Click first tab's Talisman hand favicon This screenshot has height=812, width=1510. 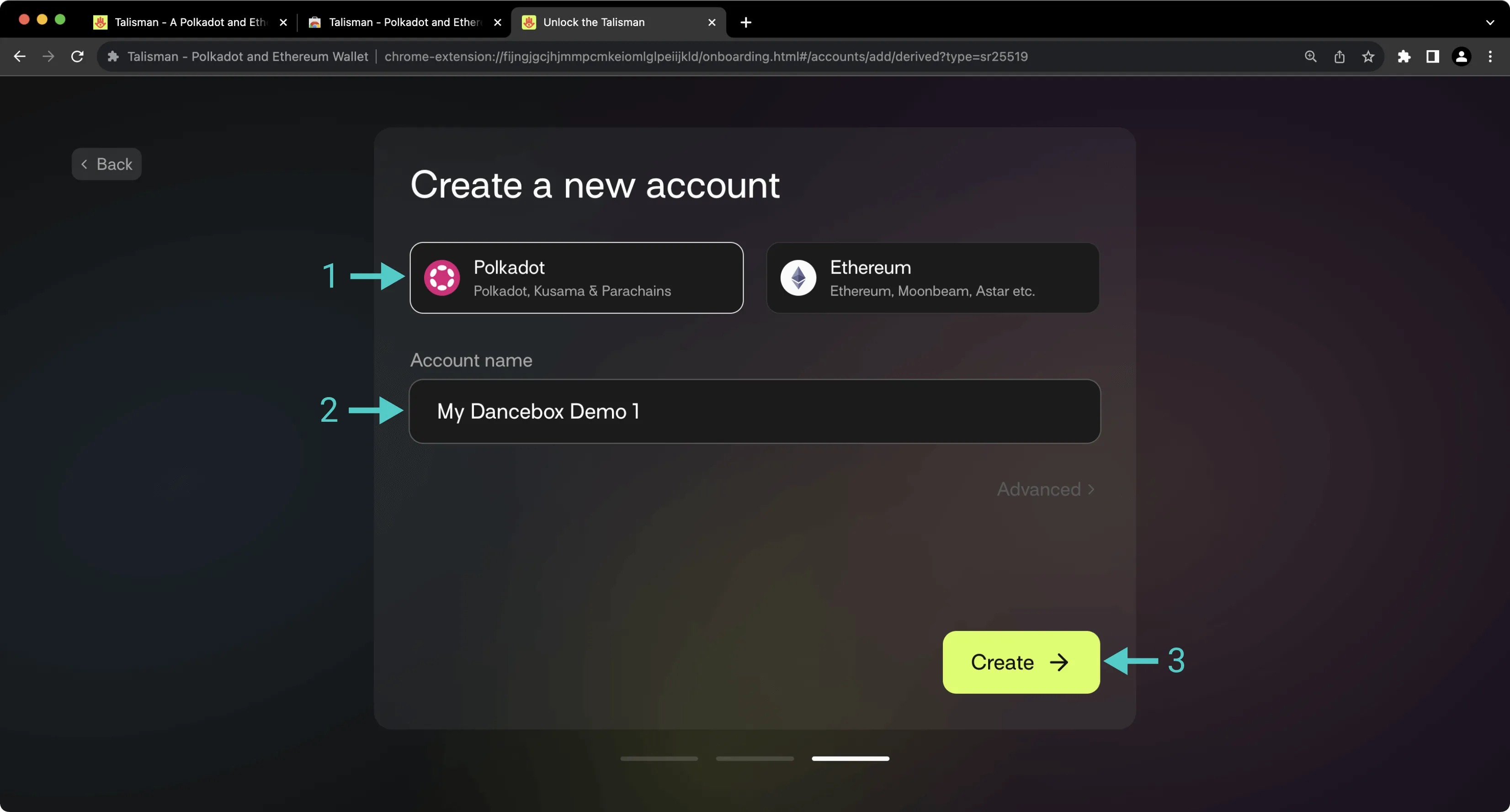pos(100,22)
